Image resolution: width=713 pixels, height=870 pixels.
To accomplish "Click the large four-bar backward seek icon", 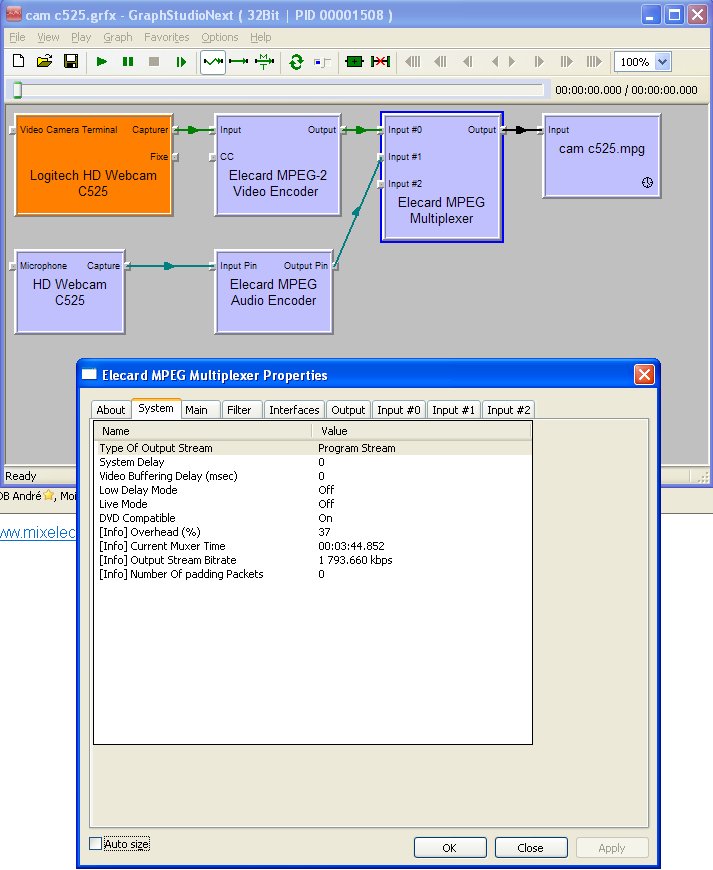I will click(413, 62).
